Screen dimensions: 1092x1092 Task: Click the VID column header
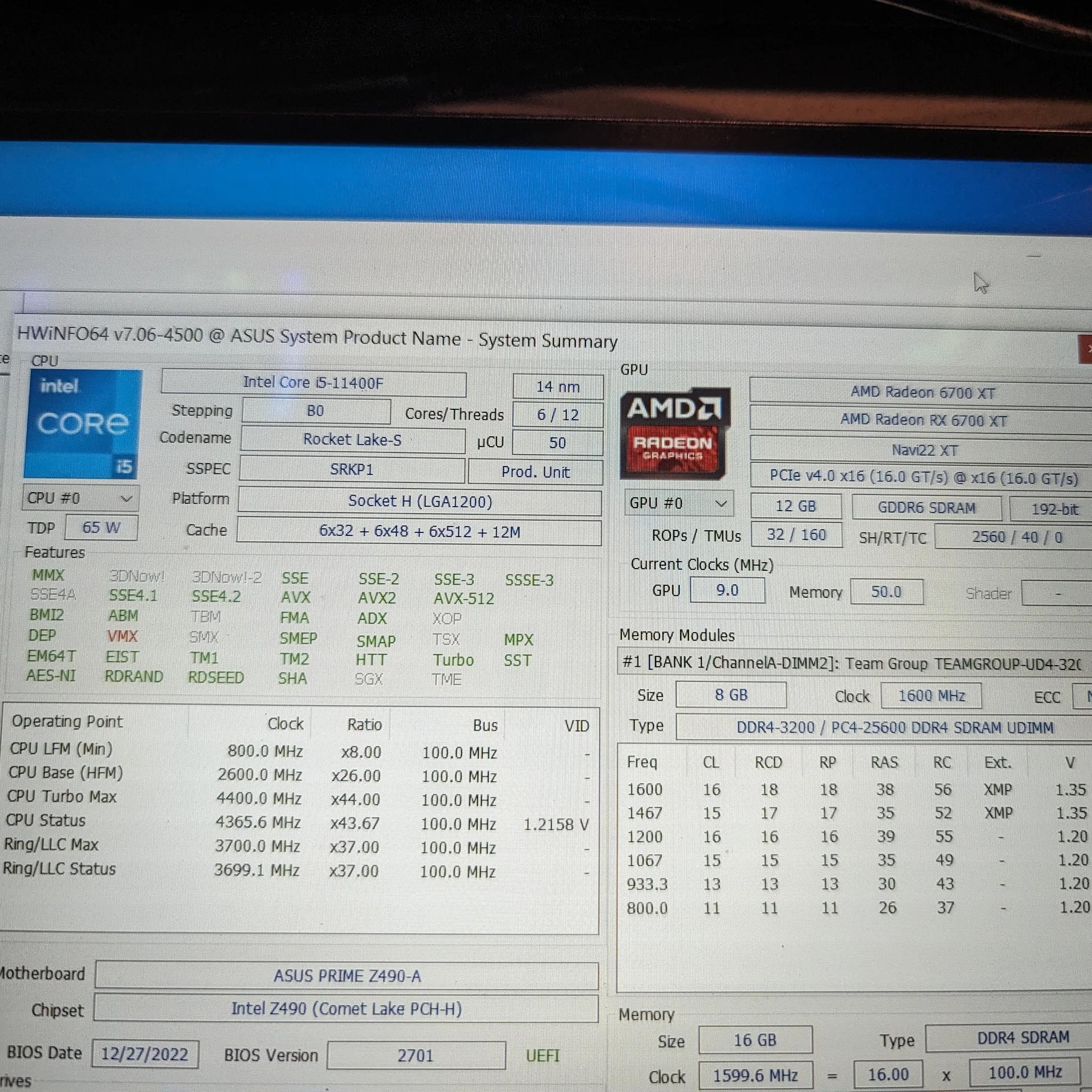pos(576,726)
